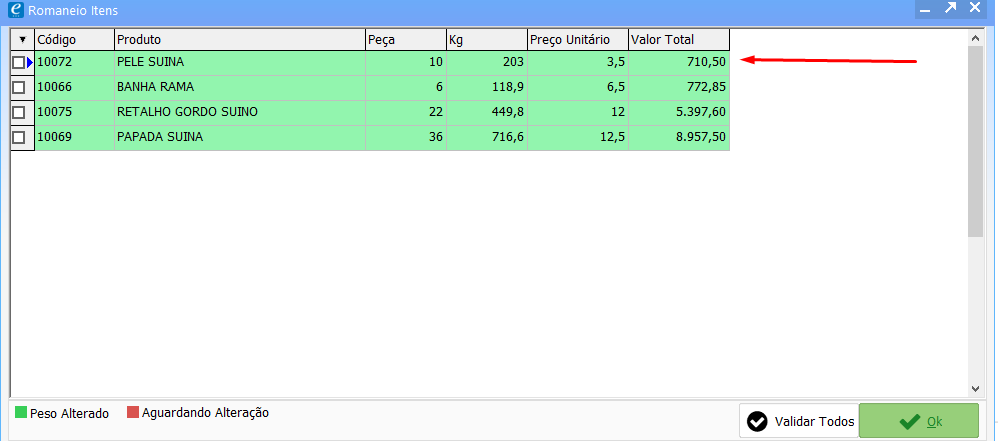Click the checkmark icon on Validar Todos
Screen dimensions: 998x441
tap(757, 421)
